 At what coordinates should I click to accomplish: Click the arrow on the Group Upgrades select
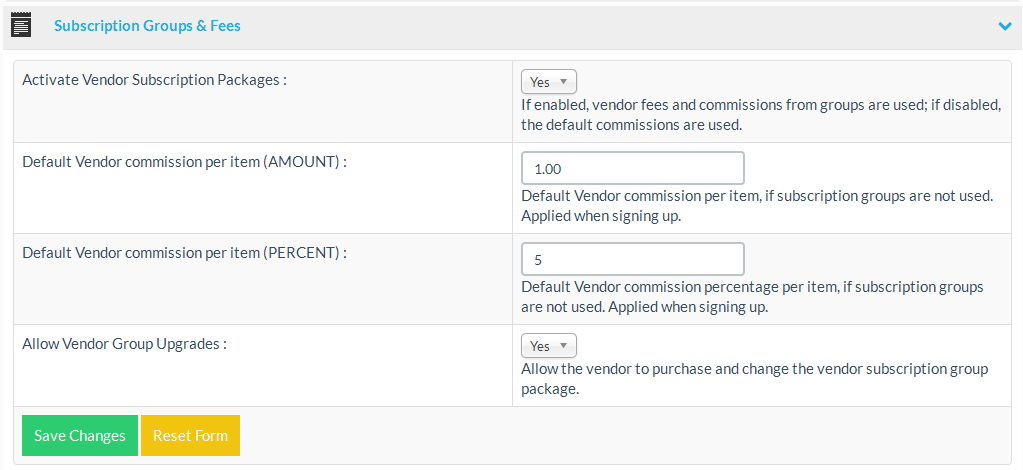564,346
